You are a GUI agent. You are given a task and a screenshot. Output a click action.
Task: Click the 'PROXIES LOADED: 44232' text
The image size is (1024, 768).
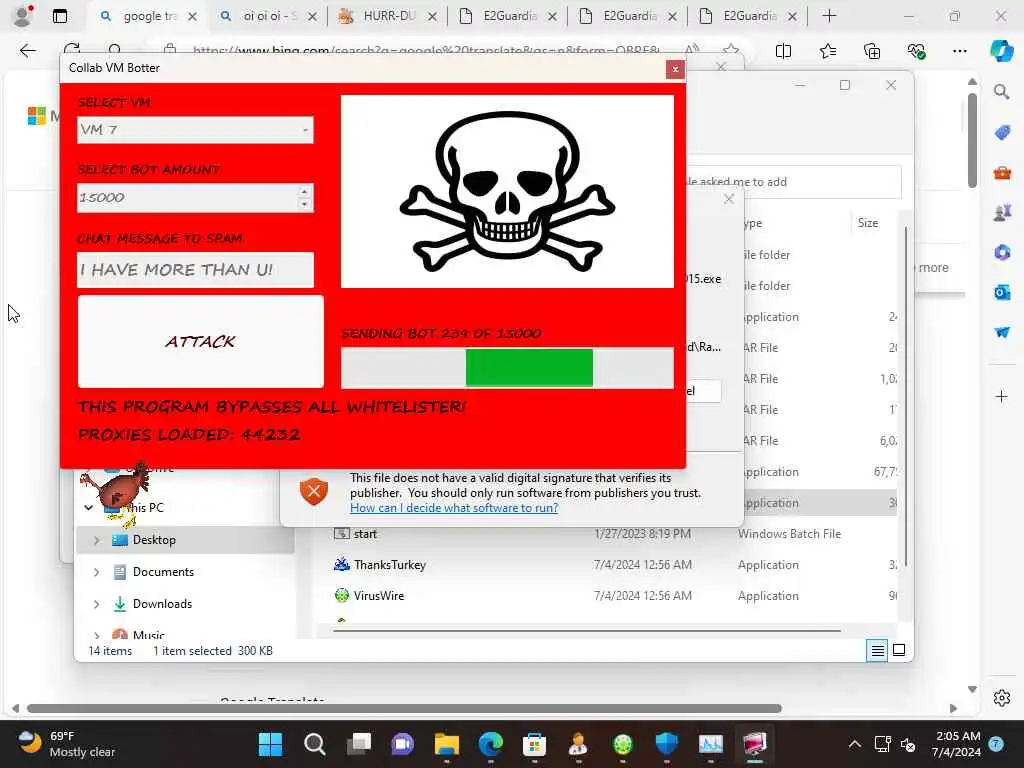[189, 434]
